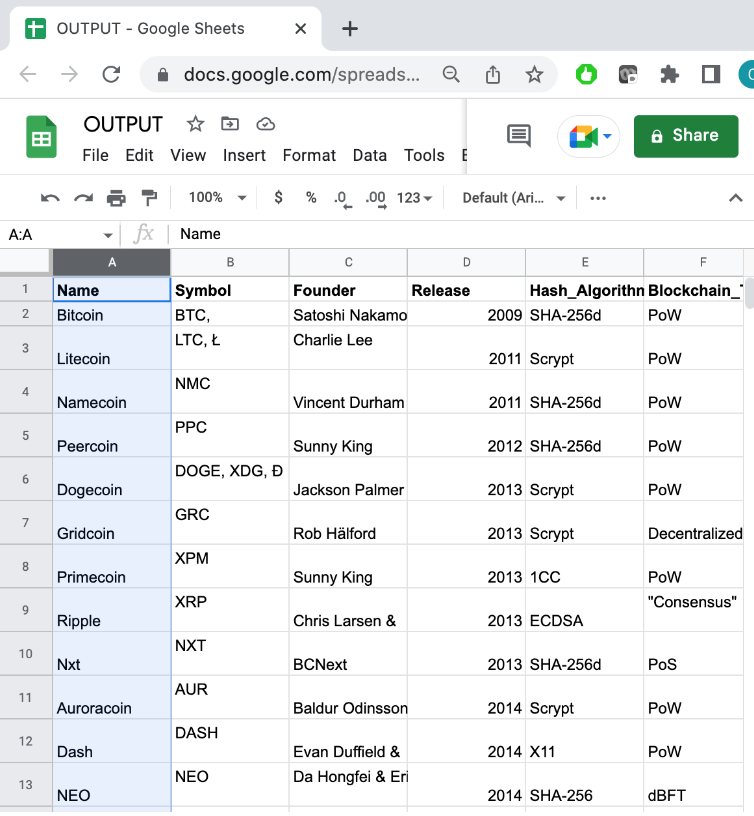Close the OUTPUT - Google Sheets tab
Screen dimensions: 754x816
pyautogui.click(x=300, y=29)
